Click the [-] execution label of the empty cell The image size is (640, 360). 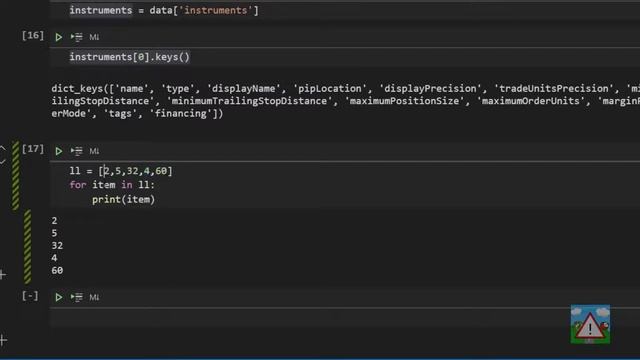[x=30, y=296]
